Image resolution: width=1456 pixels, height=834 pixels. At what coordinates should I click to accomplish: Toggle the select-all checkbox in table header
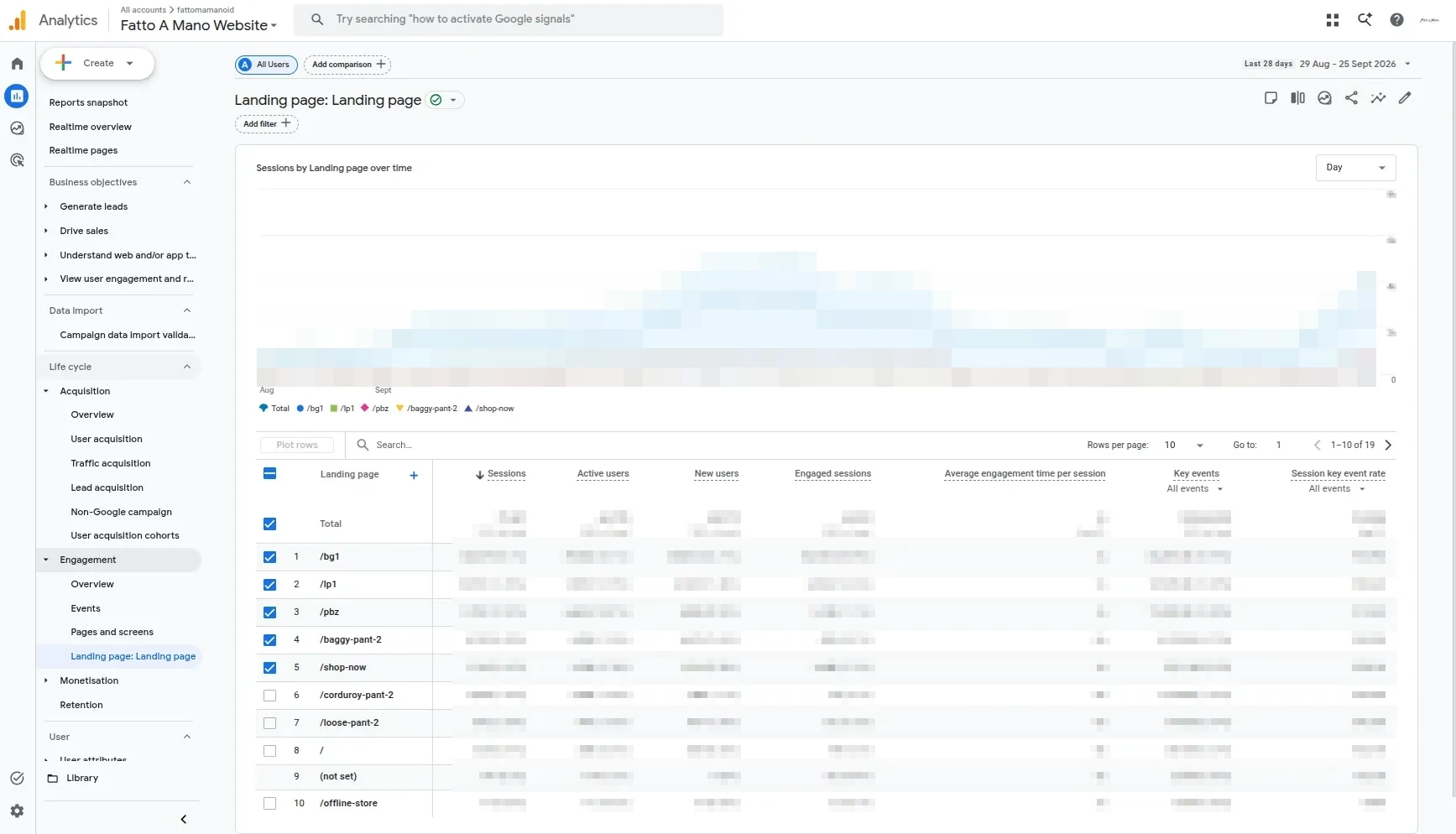(269, 474)
